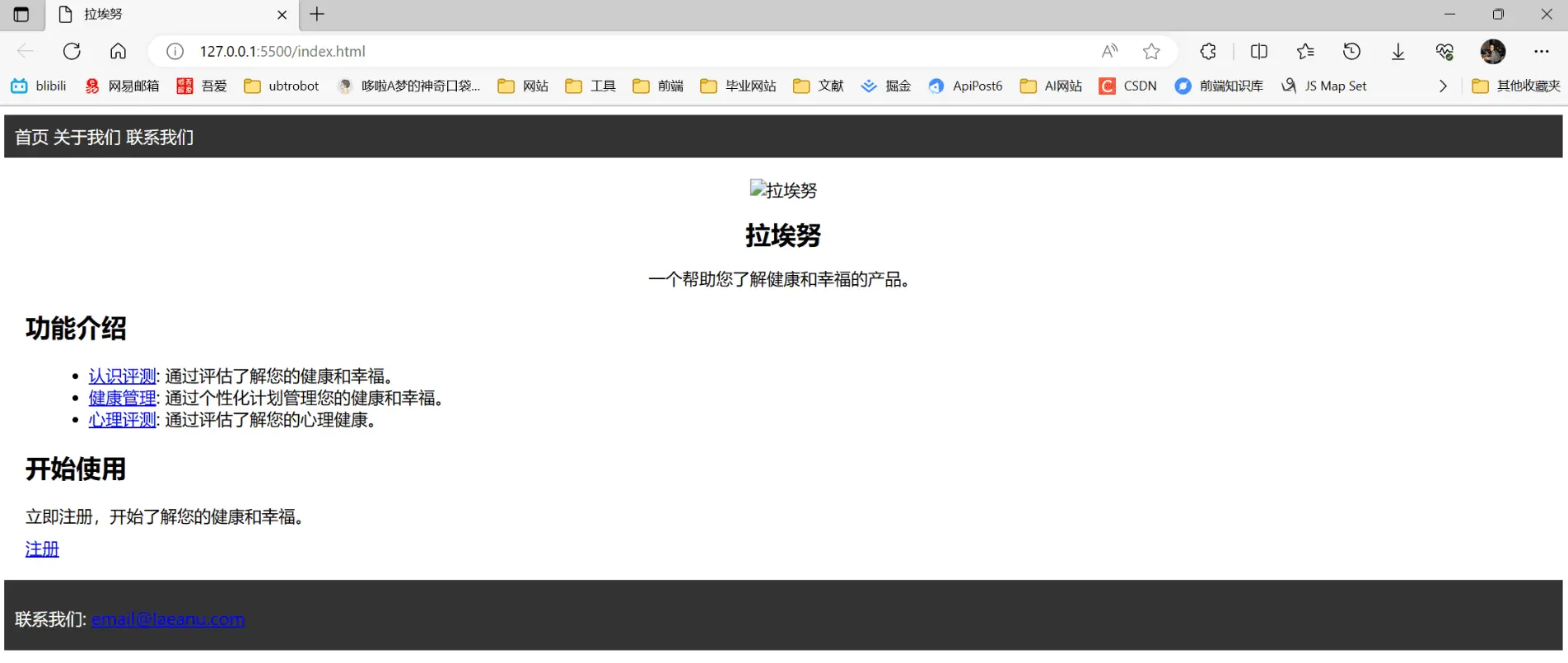This screenshot has width=1568, height=663.
Task: Click the home page icon
Action: tap(118, 51)
